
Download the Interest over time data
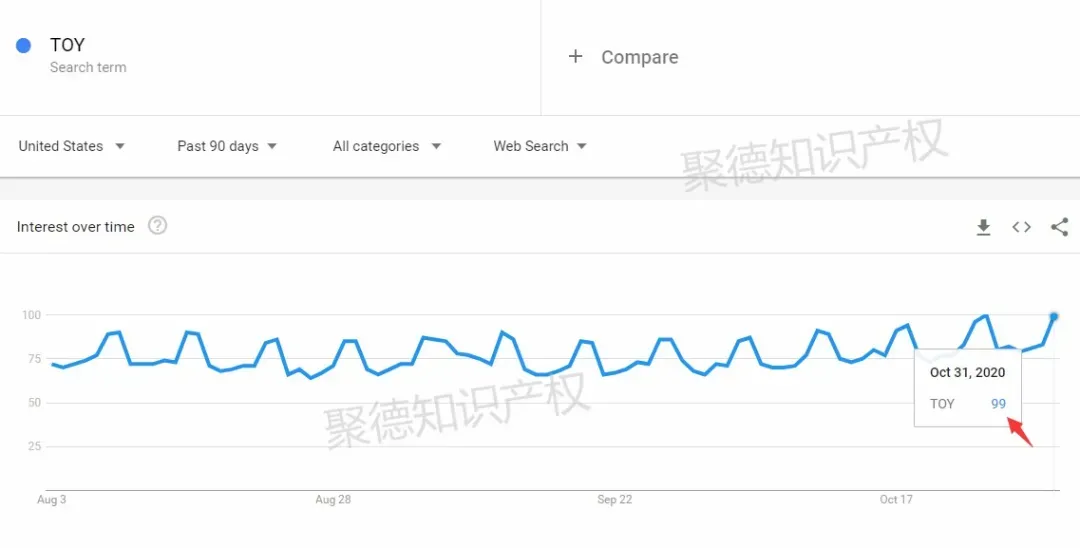[984, 227]
